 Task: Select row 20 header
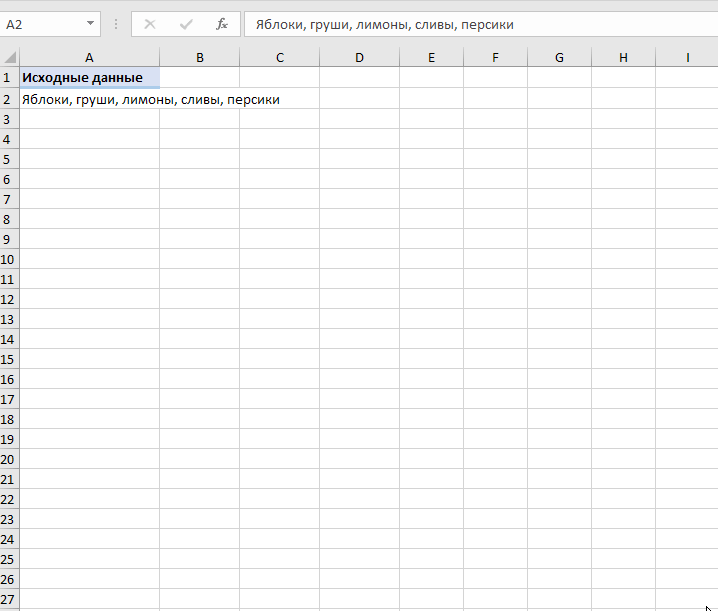9,459
